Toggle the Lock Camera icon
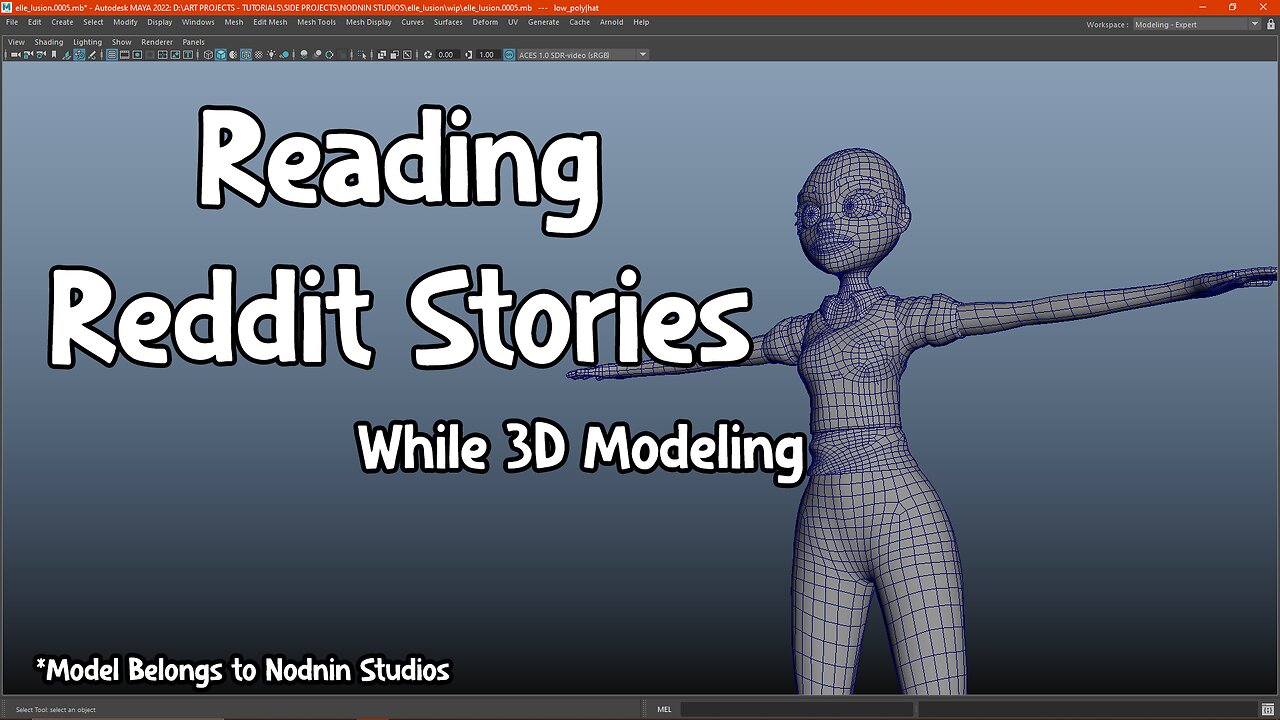The image size is (1280, 720). point(28,54)
